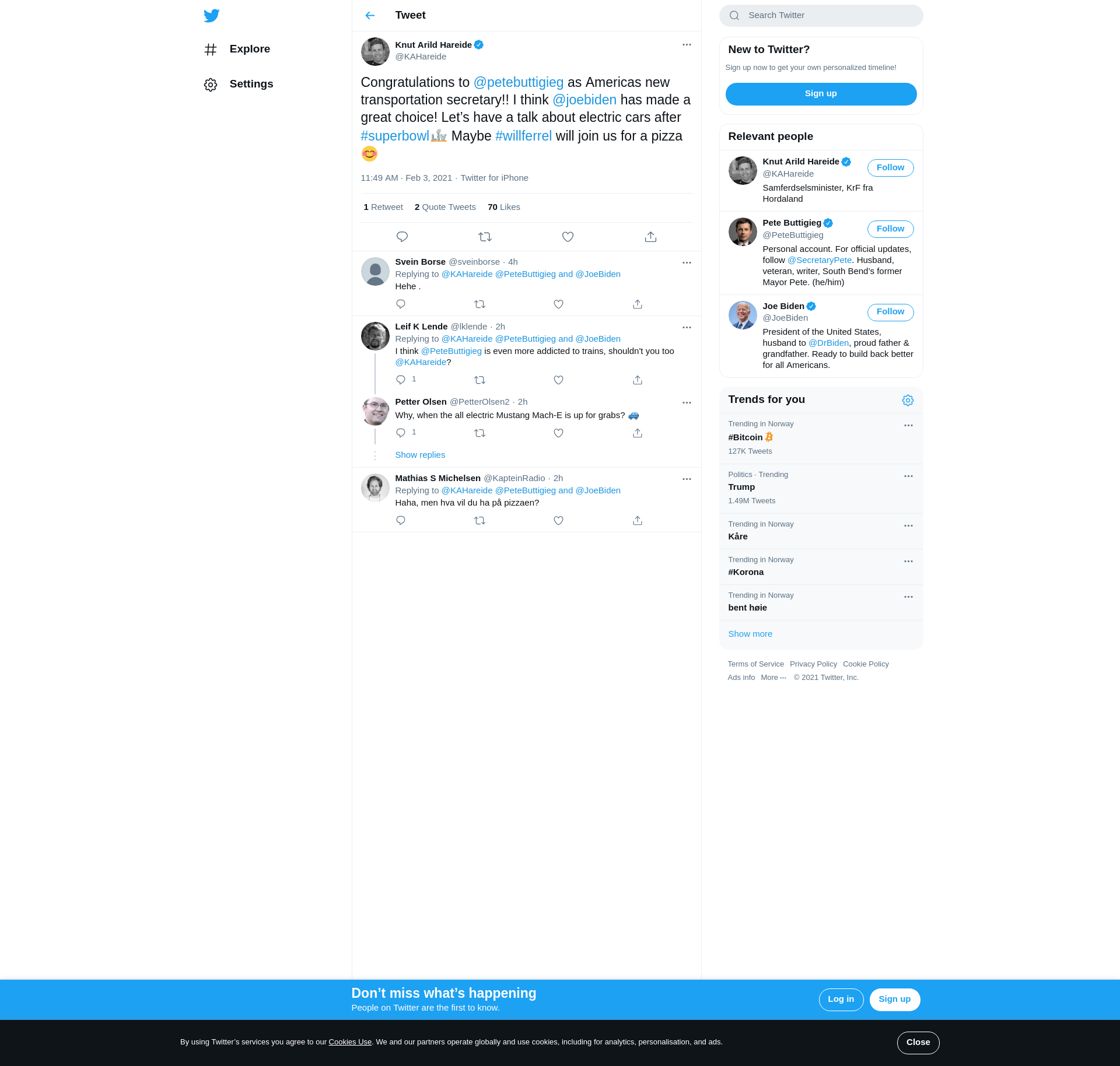Retweet the main tweet

(x=485, y=237)
